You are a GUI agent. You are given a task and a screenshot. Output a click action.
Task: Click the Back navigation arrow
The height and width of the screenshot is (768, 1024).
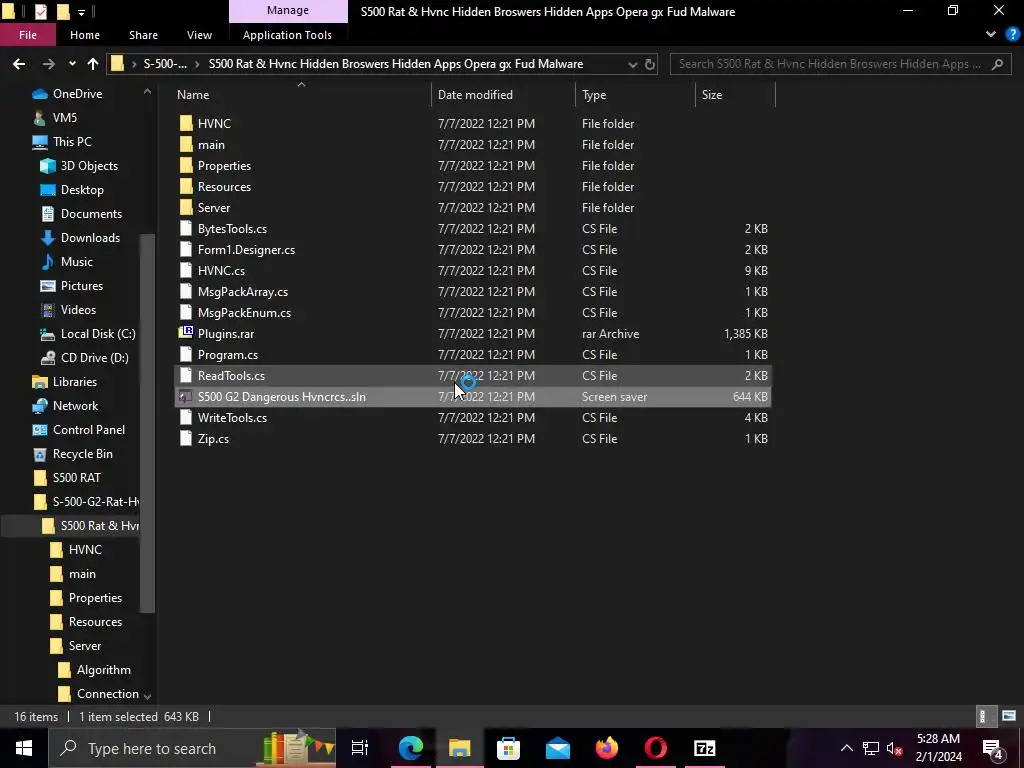19,64
